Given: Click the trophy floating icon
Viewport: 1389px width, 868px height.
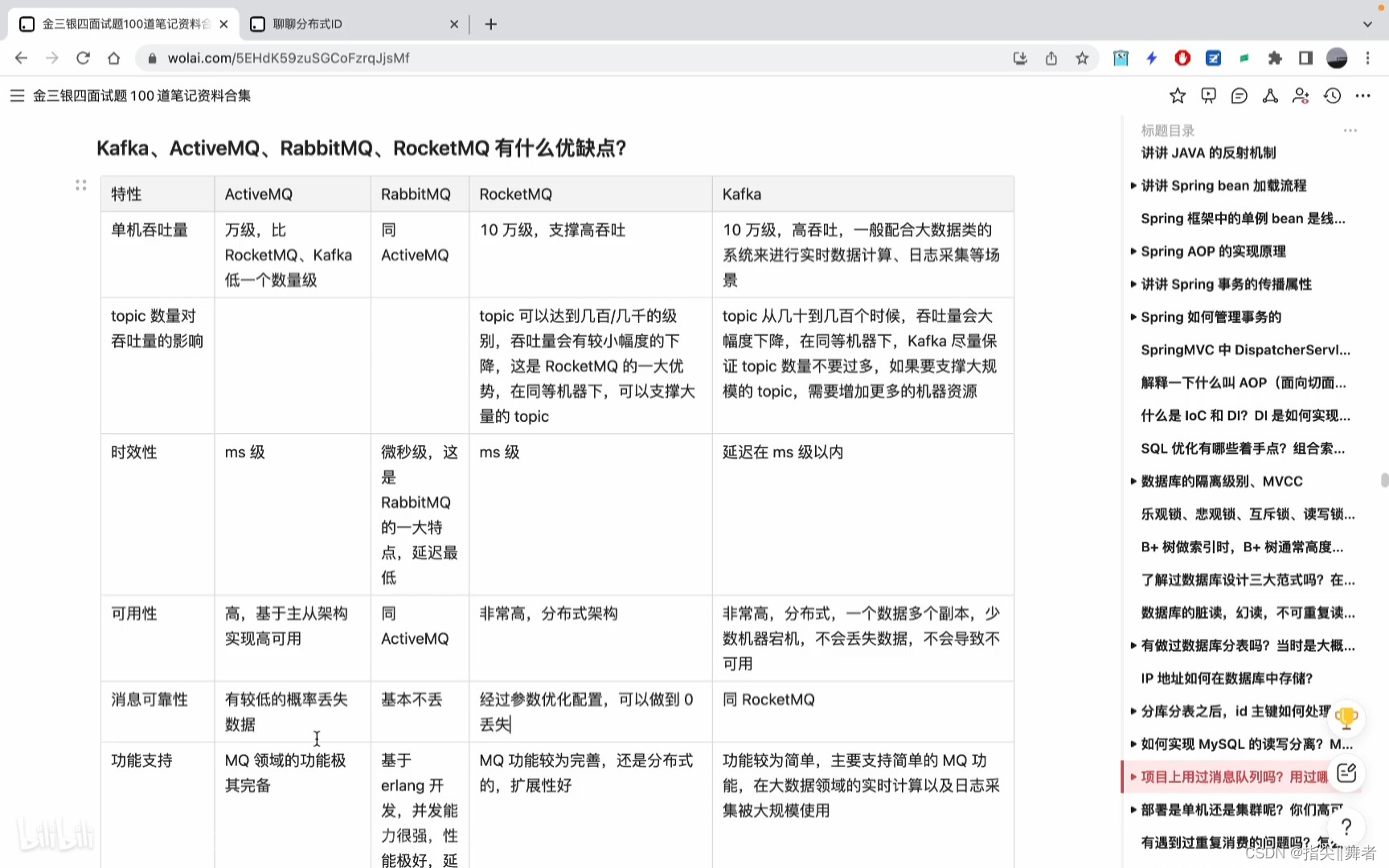Looking at the screenshot, I should [1346, 718].
